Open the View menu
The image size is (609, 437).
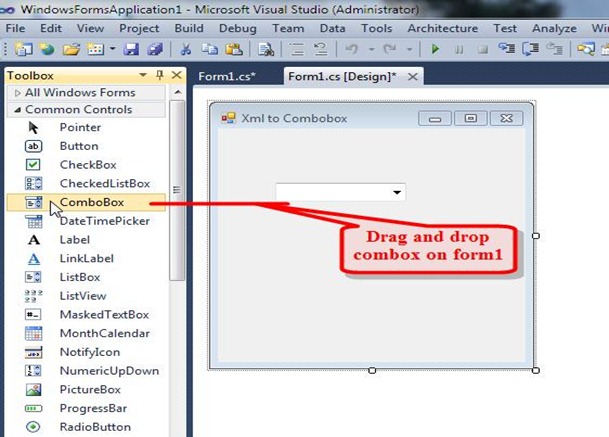point(90,28)
